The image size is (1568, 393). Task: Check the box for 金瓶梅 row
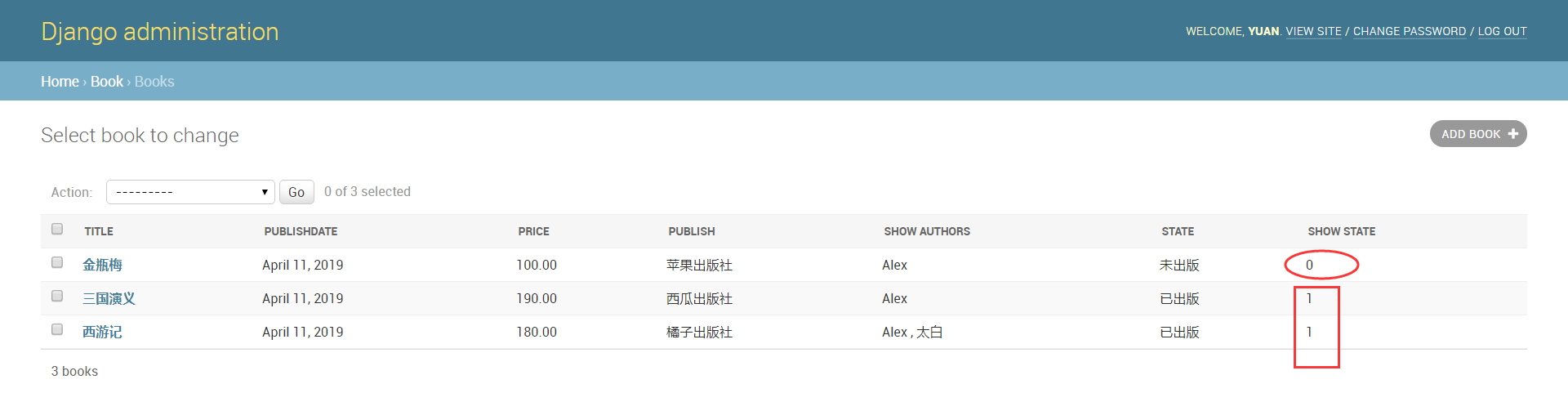pos(57,262)
